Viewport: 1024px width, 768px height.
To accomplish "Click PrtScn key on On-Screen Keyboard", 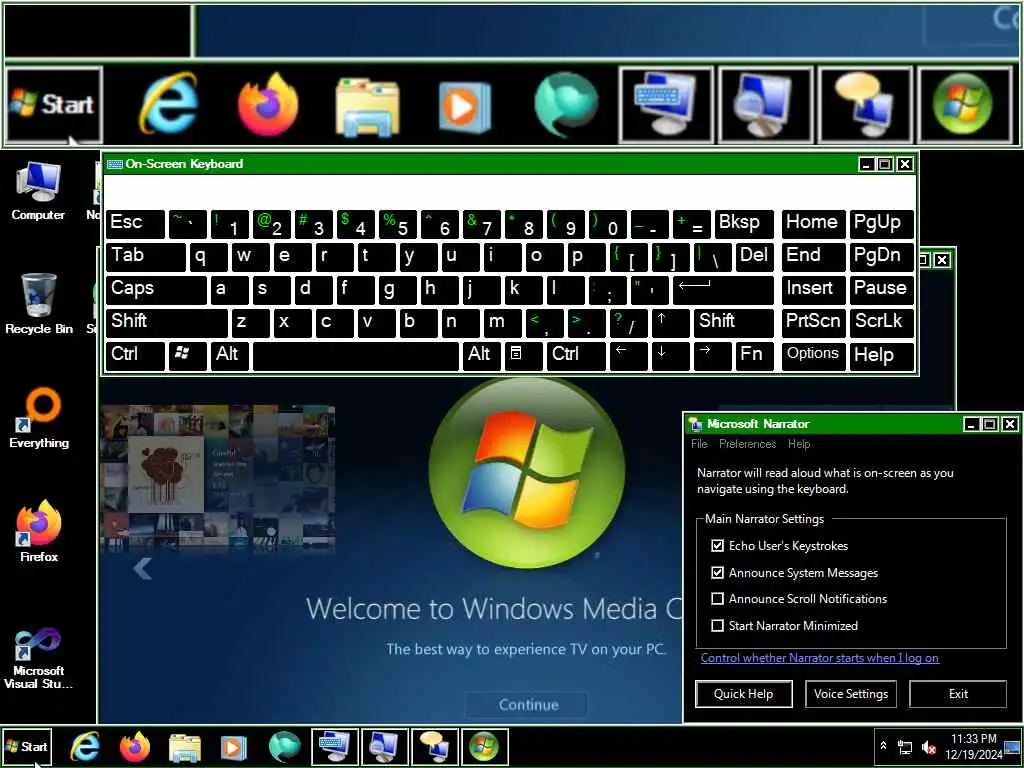I will (814, 323).
